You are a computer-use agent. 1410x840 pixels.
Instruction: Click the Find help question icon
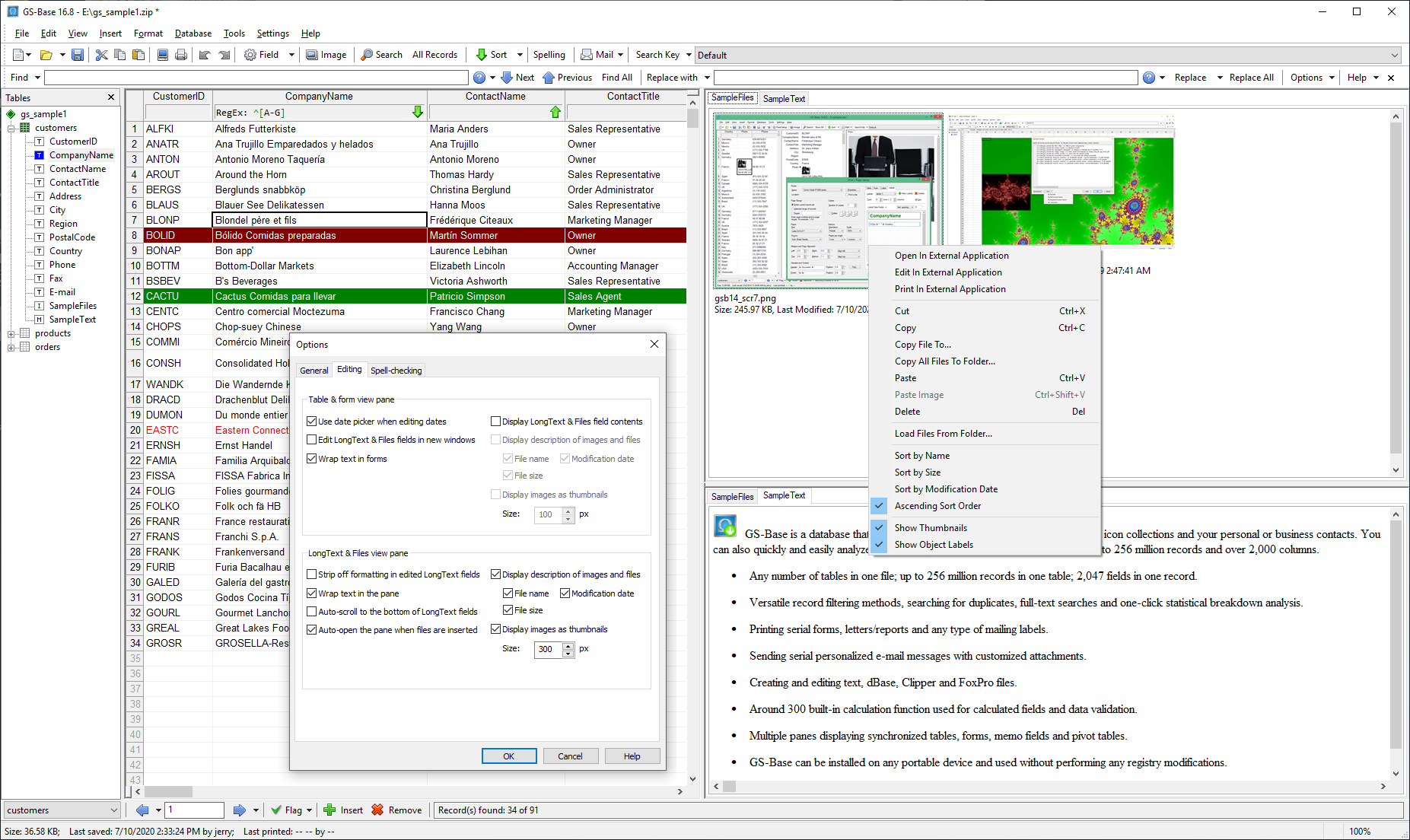pos(479,78)
